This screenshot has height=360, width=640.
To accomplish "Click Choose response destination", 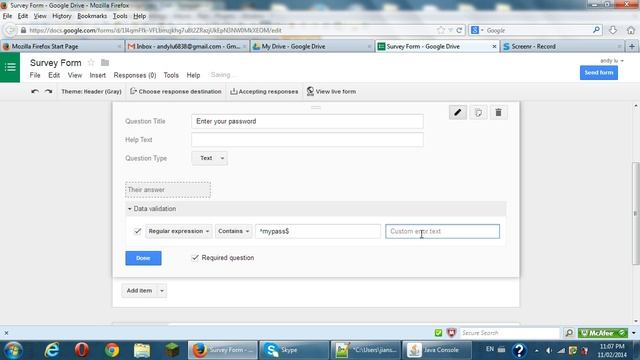I will coord(176,91).
